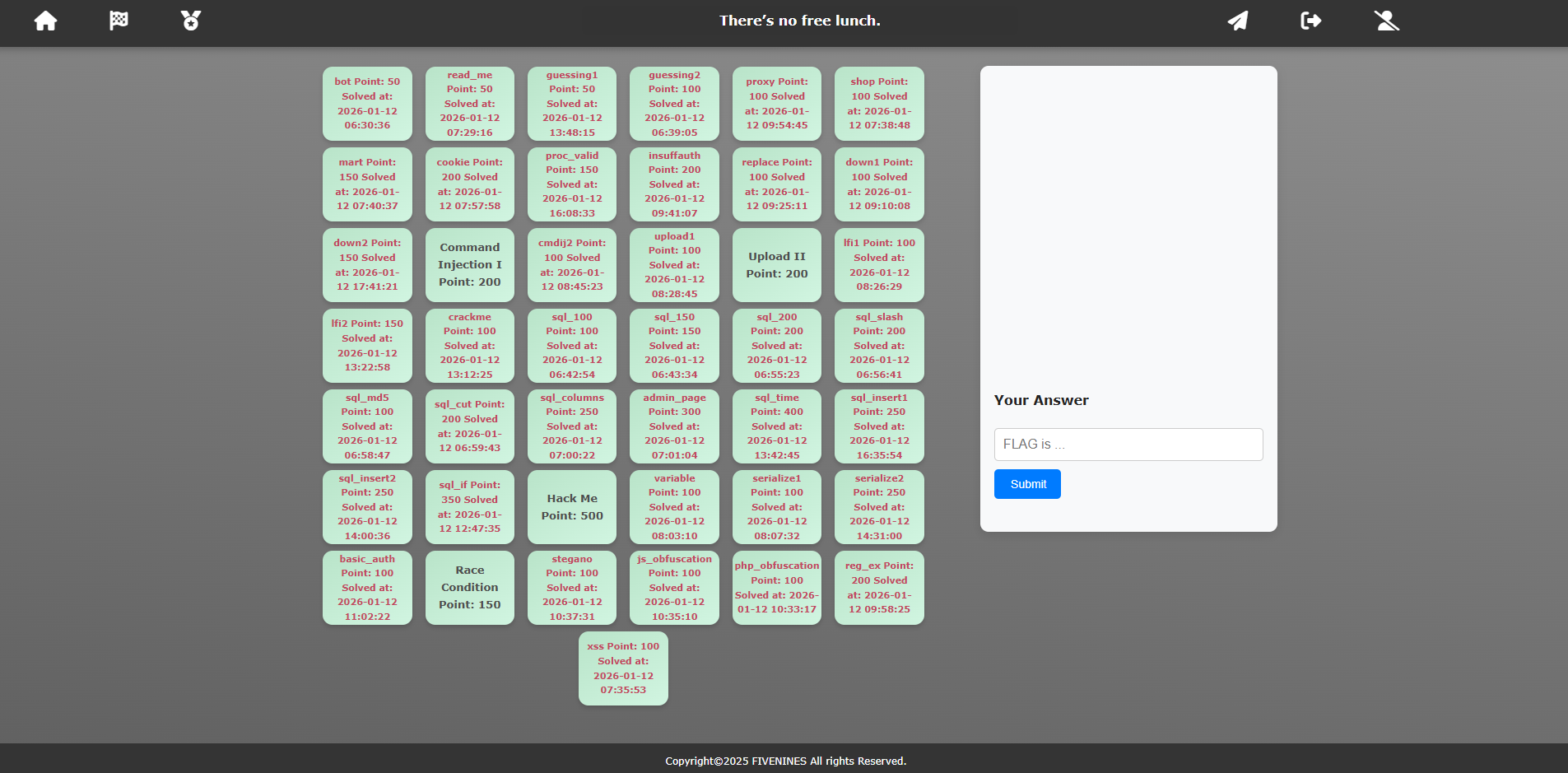Viewport: 1568px width, 773px height.
Task: Open the medal ranking icon
Action: pyautogui.click(x=190, y=20)
